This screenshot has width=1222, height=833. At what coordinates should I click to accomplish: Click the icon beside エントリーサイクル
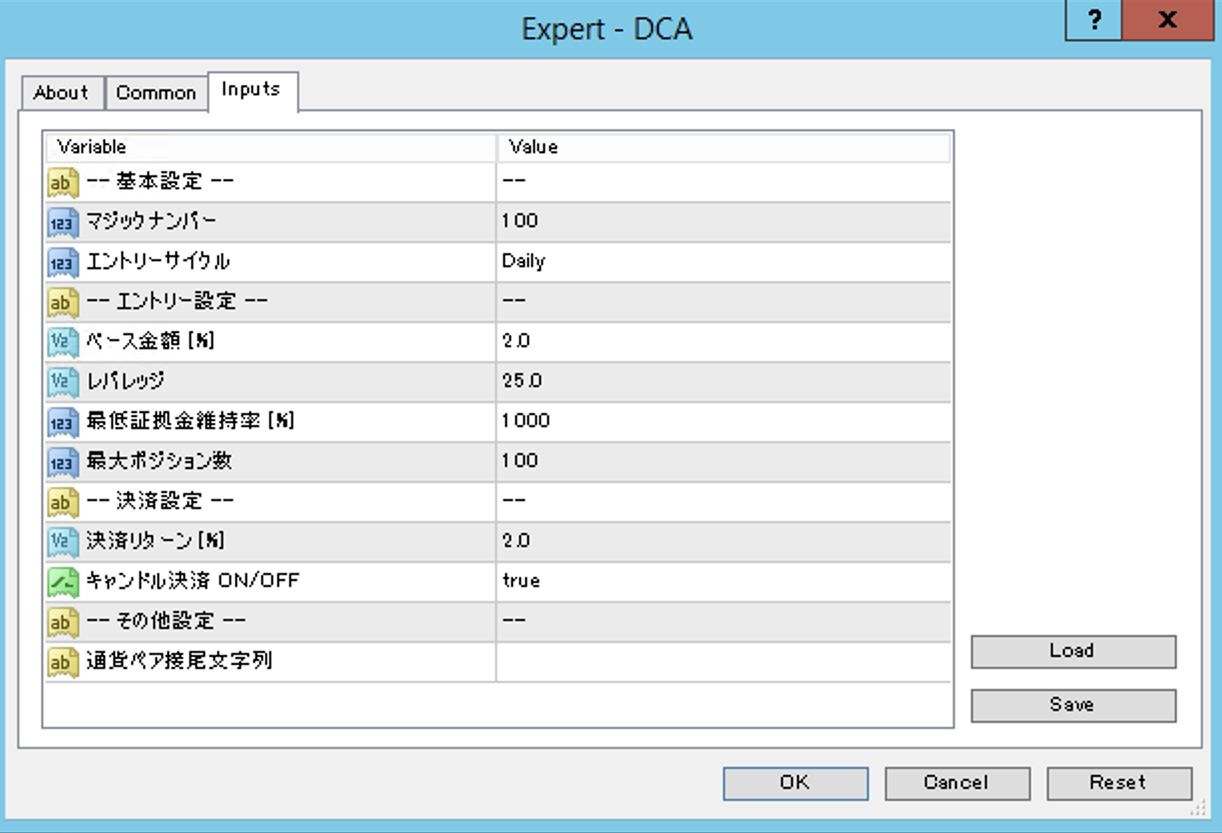(63, 262)
